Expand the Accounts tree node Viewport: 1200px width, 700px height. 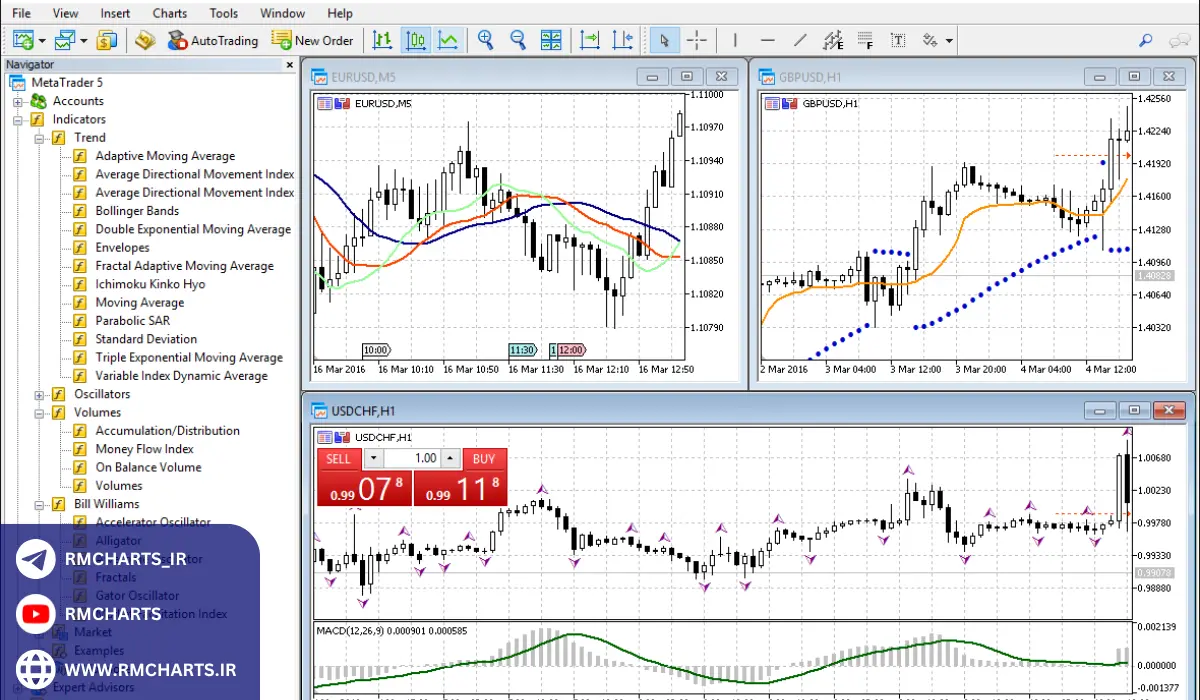18,101
